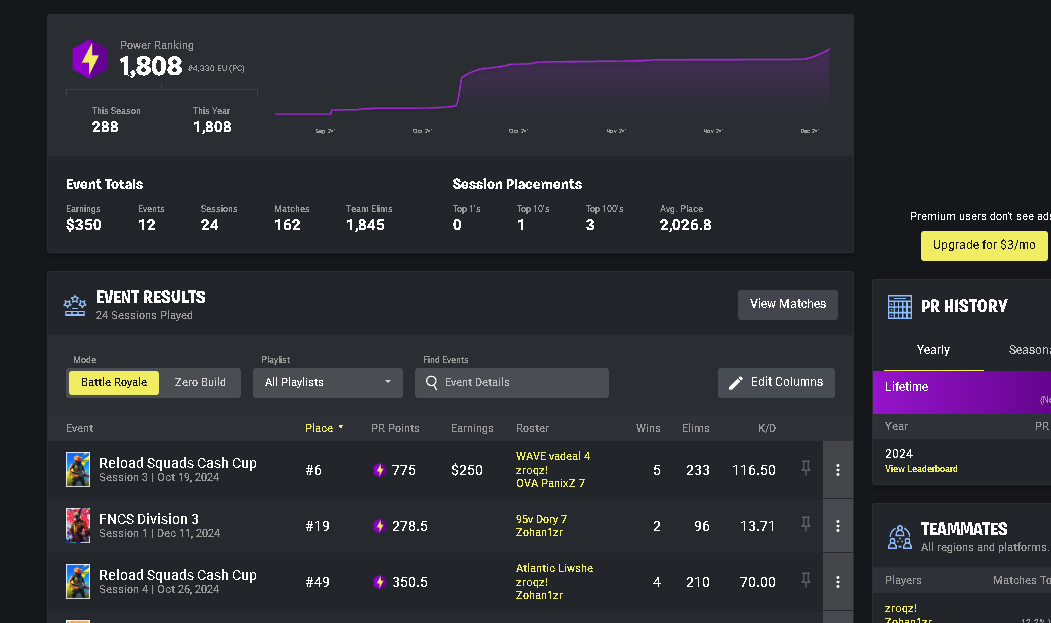Click the pencil icon on Edit Columns

[735, 382]
